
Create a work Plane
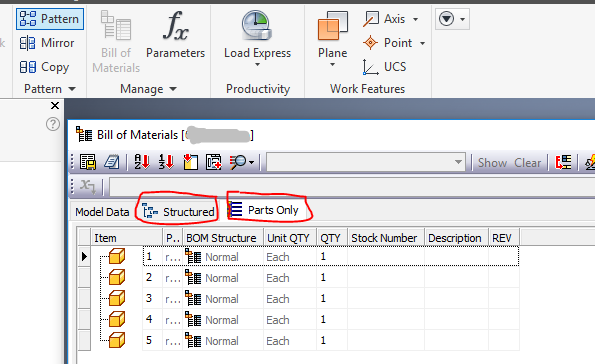click(332, 34)
